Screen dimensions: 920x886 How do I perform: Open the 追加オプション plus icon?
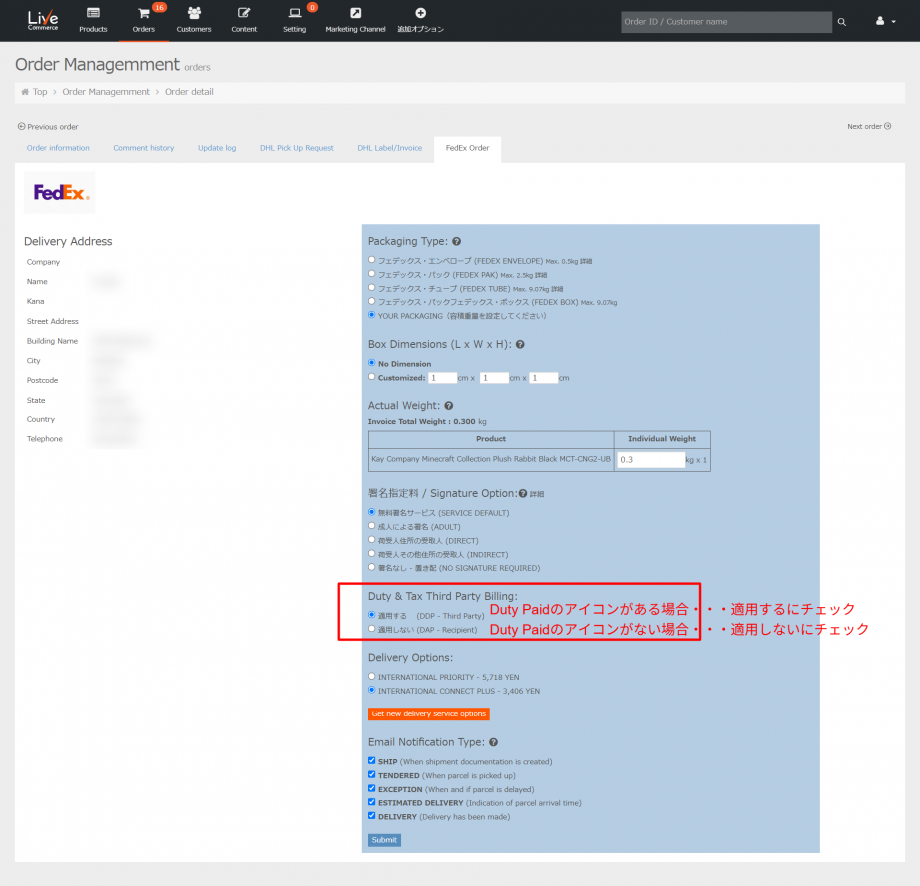pyautogui.click(x=421, y=13)
